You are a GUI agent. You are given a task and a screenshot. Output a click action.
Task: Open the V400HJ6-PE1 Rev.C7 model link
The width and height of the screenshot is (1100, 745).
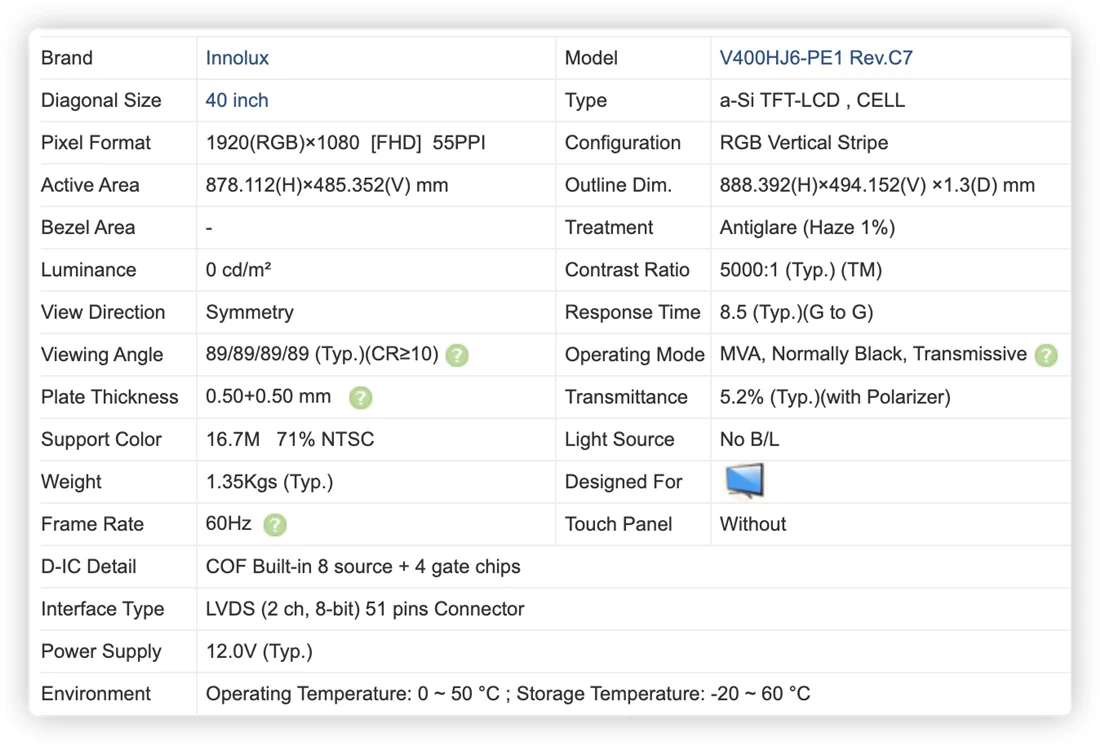coord(816,58)
